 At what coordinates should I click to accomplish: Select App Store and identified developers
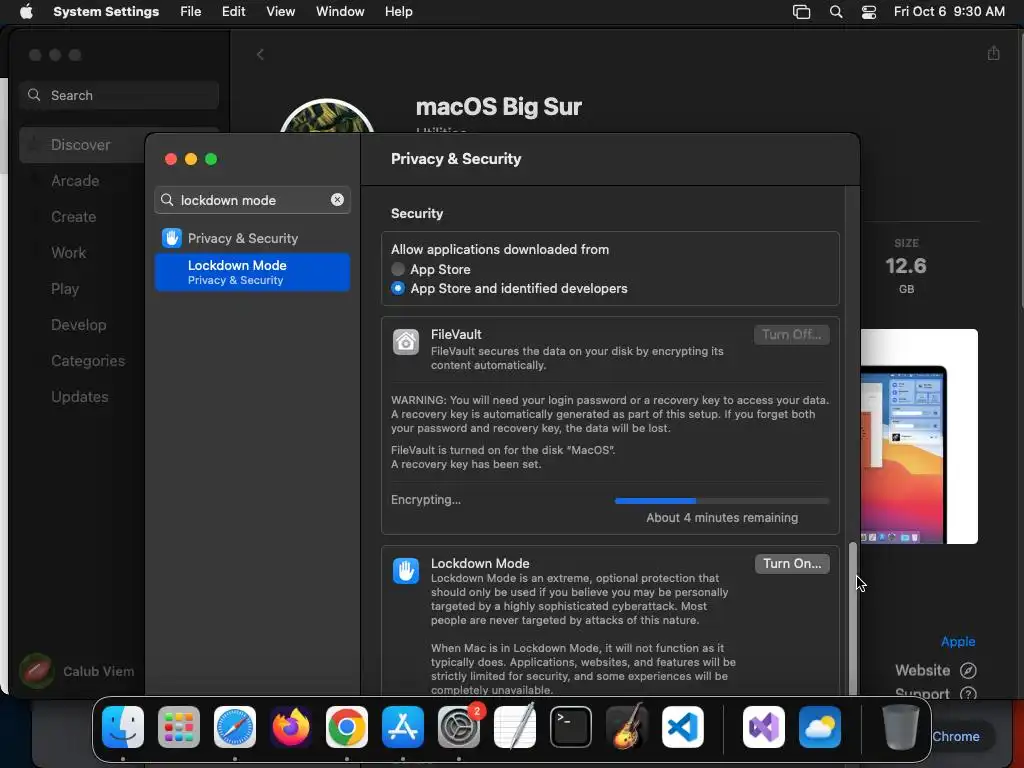coord(398,288)
